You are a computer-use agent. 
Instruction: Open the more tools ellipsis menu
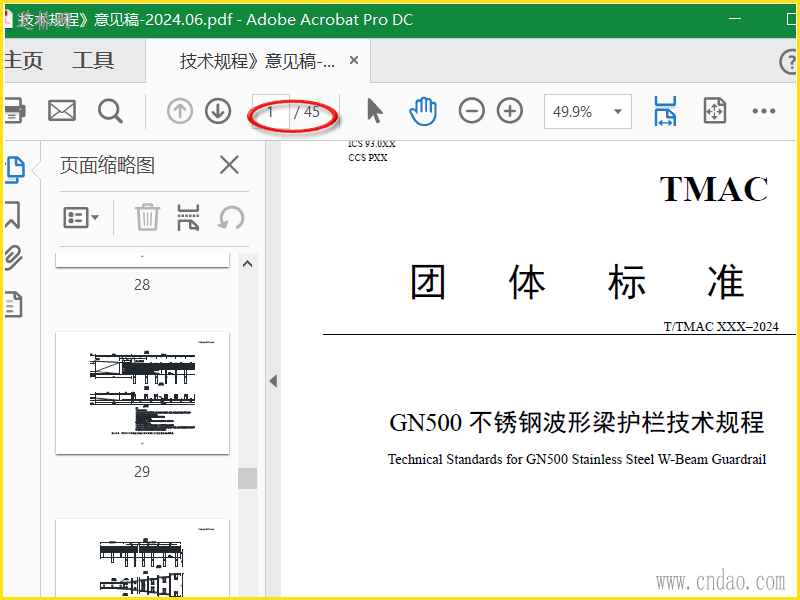point(764,111)
